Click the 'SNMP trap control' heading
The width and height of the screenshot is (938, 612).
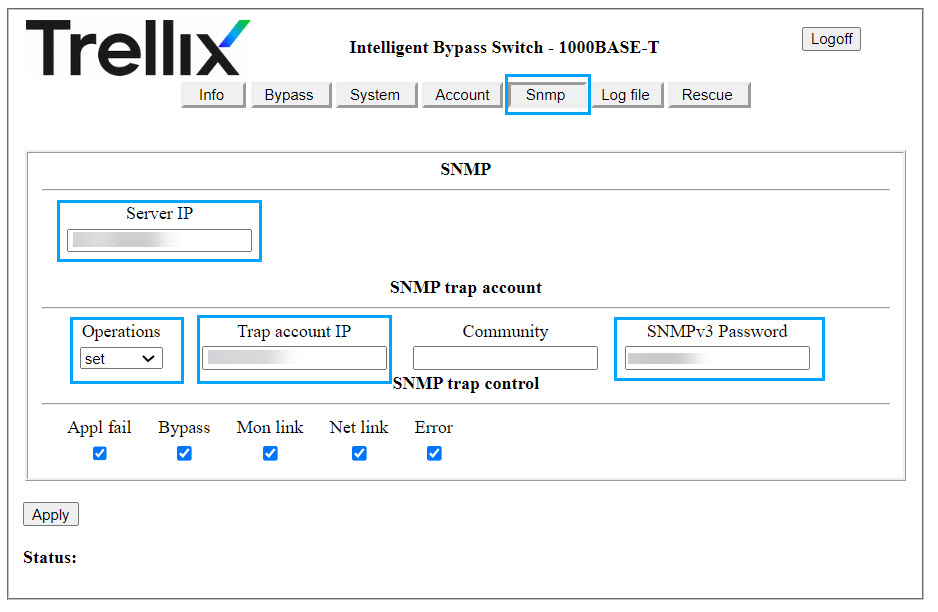coord(466,383)
